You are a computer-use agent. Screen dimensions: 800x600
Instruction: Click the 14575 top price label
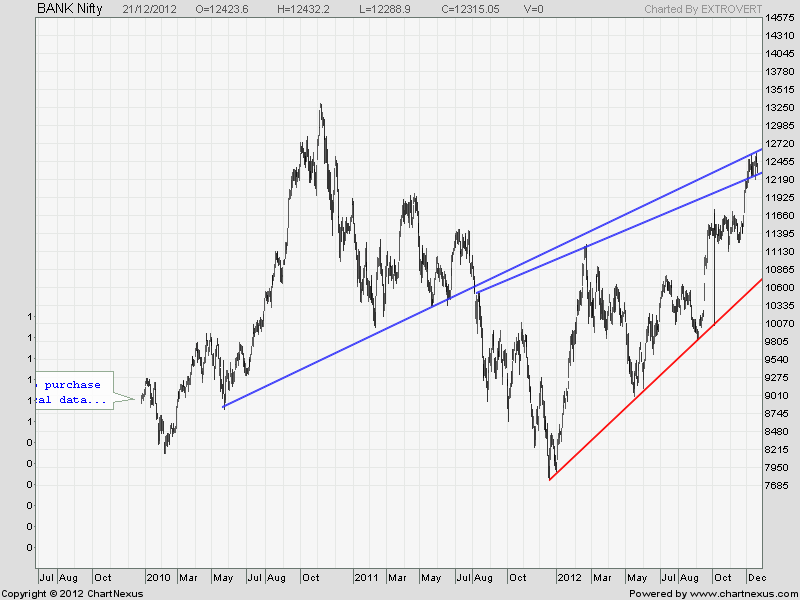[x=779, y=18]
